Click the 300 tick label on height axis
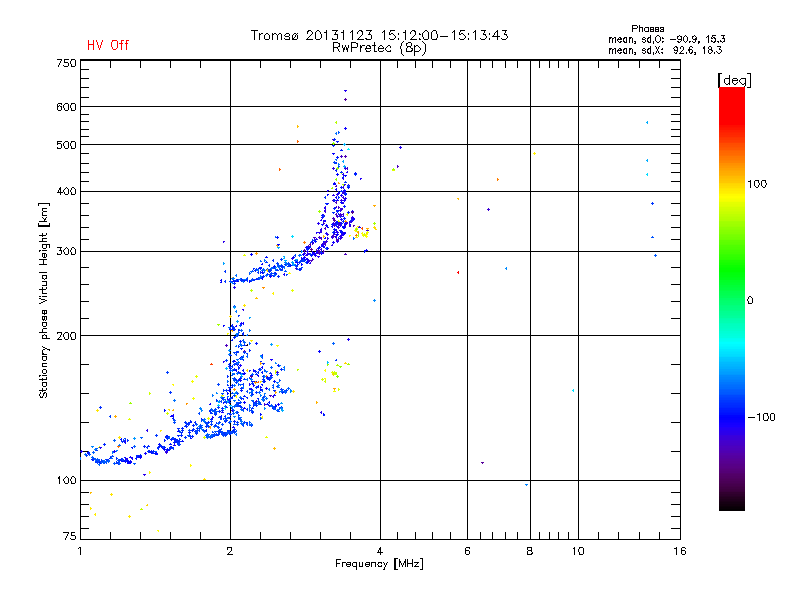This screenshot has height=600, width=800. tap(66, 252)
